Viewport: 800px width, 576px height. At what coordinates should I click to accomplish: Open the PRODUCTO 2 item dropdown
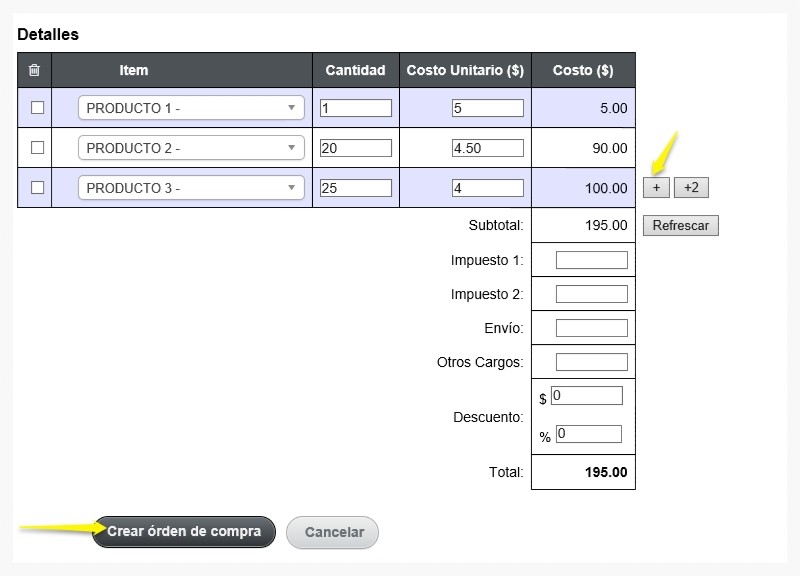click(x=191, y=148)
